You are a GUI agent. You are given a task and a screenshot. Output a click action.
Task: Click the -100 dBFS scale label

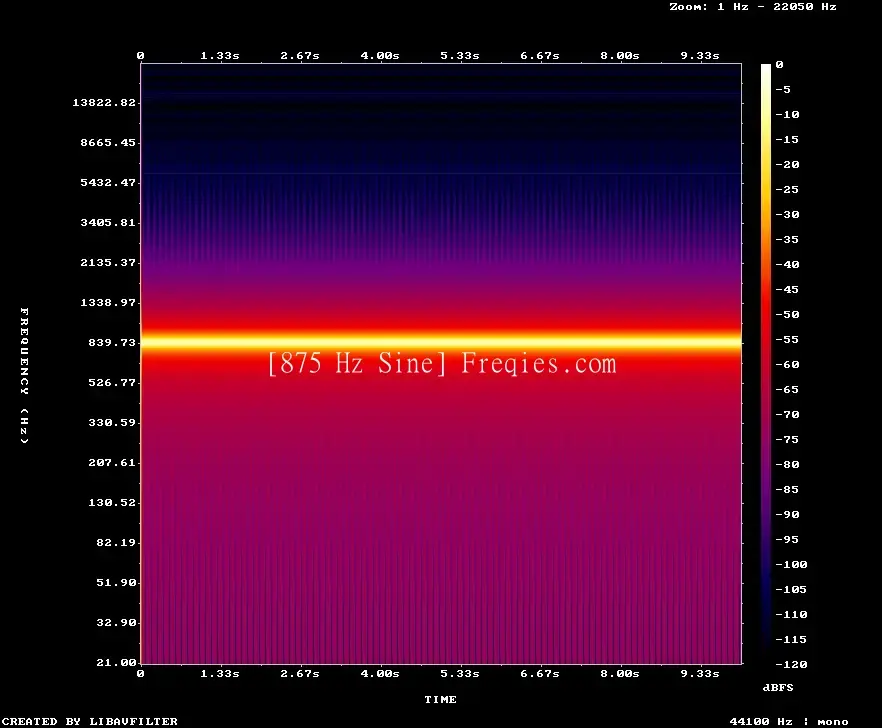[791, 564]
